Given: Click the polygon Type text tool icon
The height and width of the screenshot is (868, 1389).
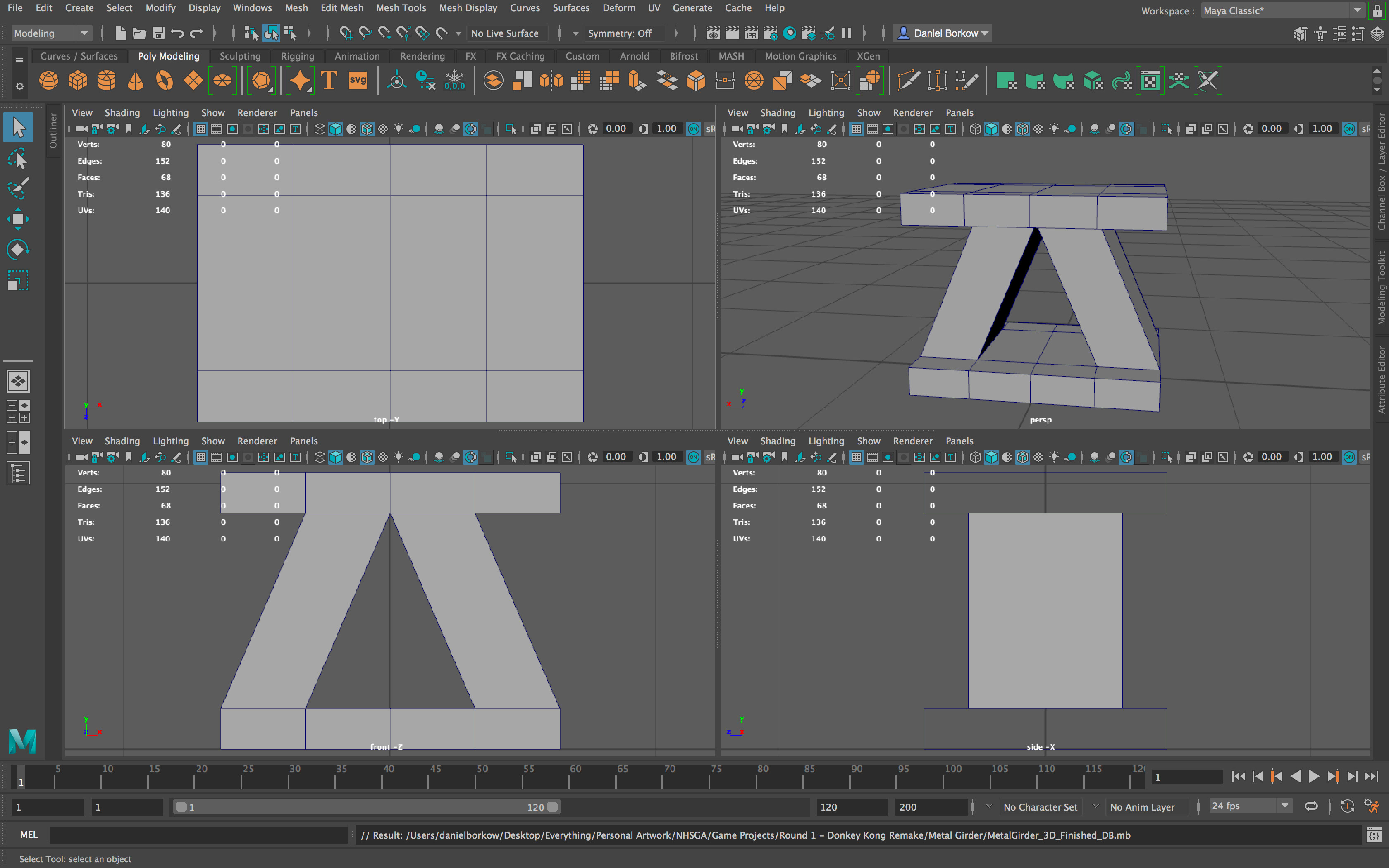Looking at the screenshot, I should pyautogui.click(x=329, y=80).
